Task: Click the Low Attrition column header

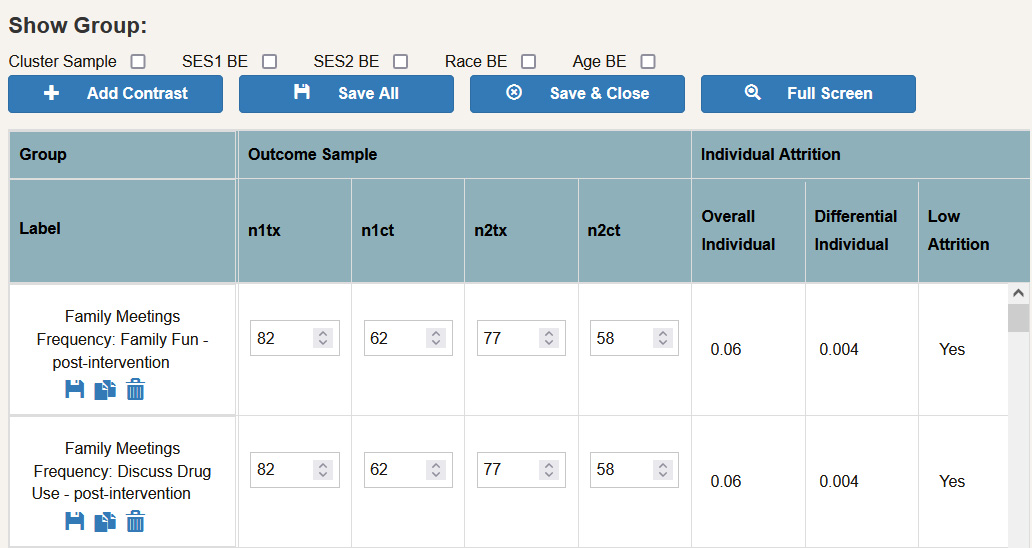Action: pos(974,231)
